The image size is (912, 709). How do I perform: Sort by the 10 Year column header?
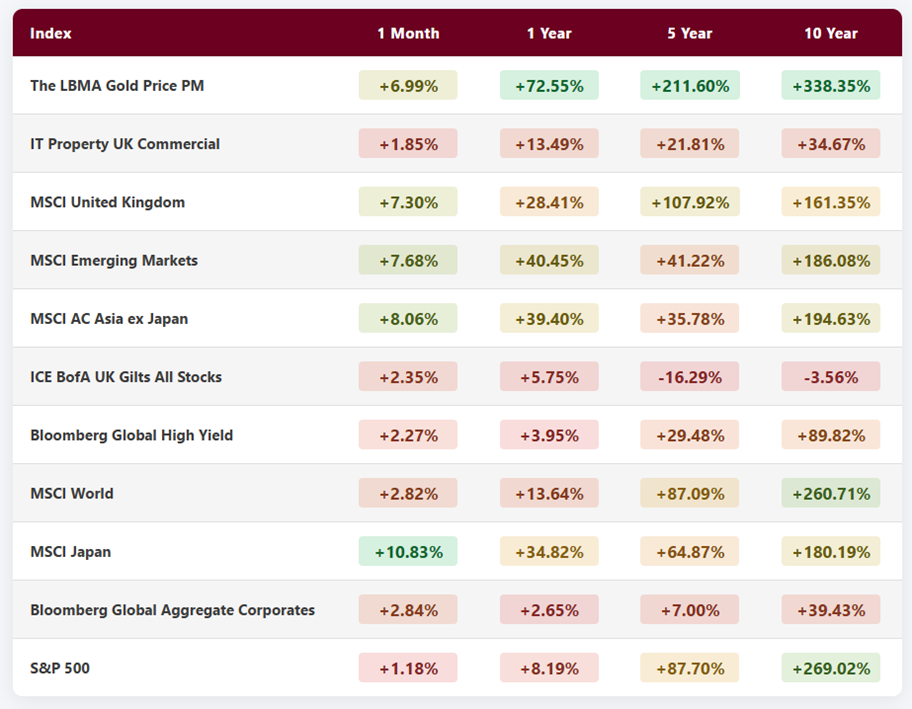[x=830, y=33]
